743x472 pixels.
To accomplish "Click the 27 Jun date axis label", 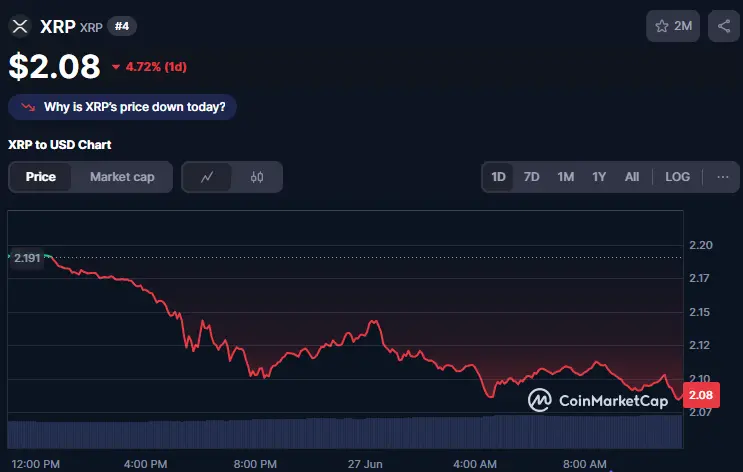I will [365, 464].
